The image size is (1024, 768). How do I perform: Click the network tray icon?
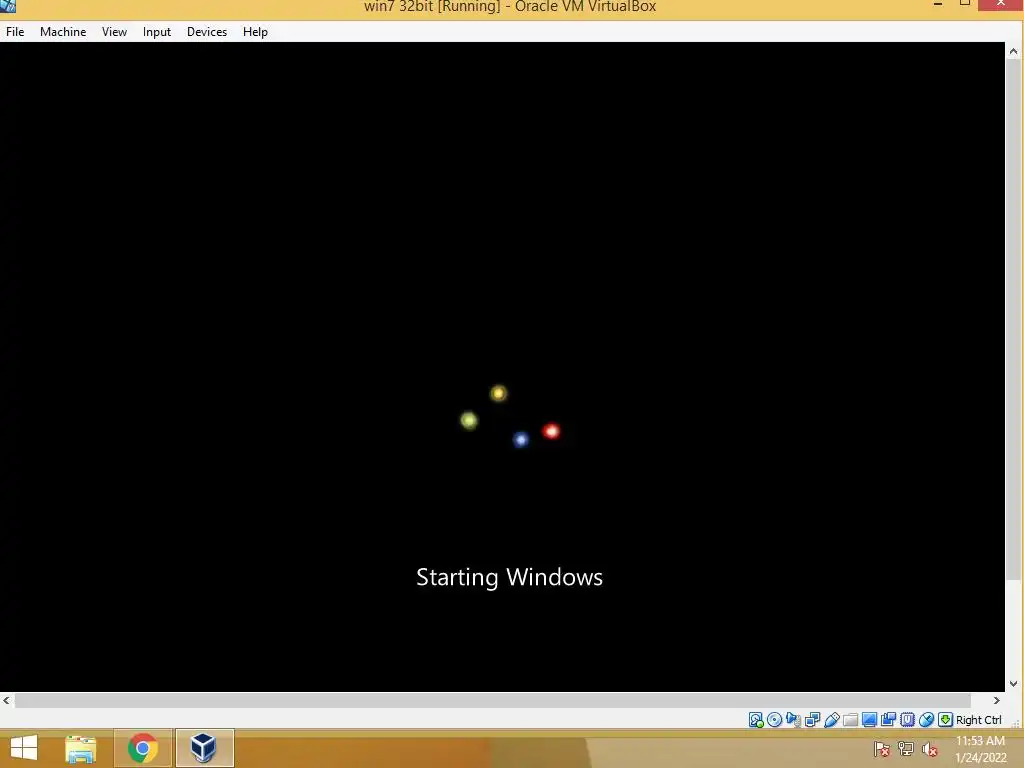[x=906, y=749]
